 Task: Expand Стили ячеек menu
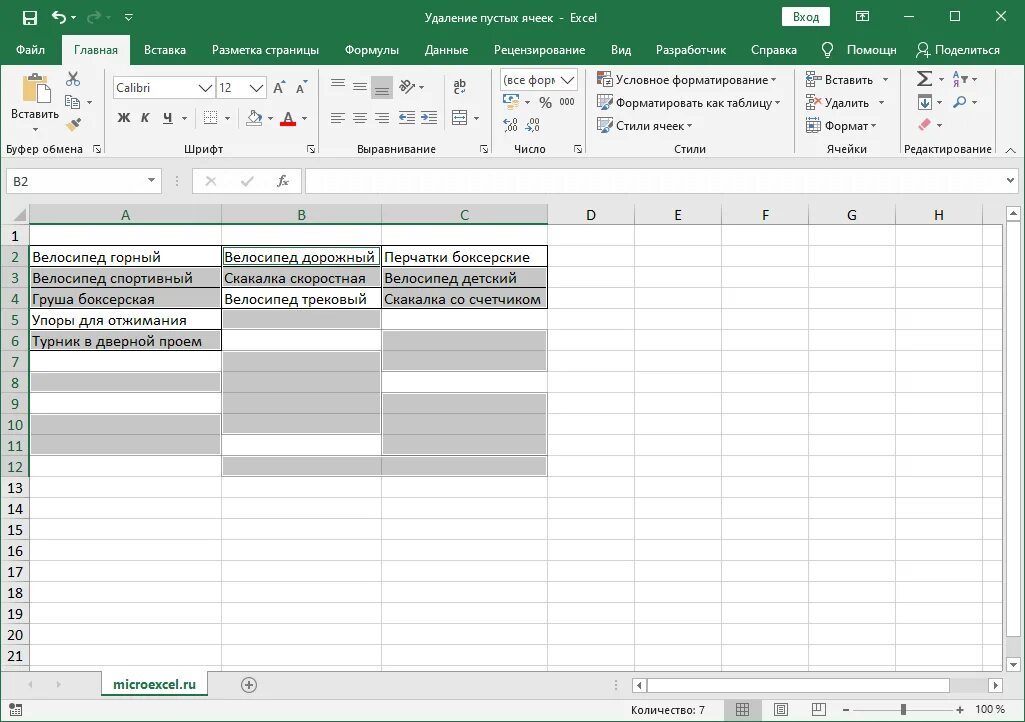pos(645,126)
